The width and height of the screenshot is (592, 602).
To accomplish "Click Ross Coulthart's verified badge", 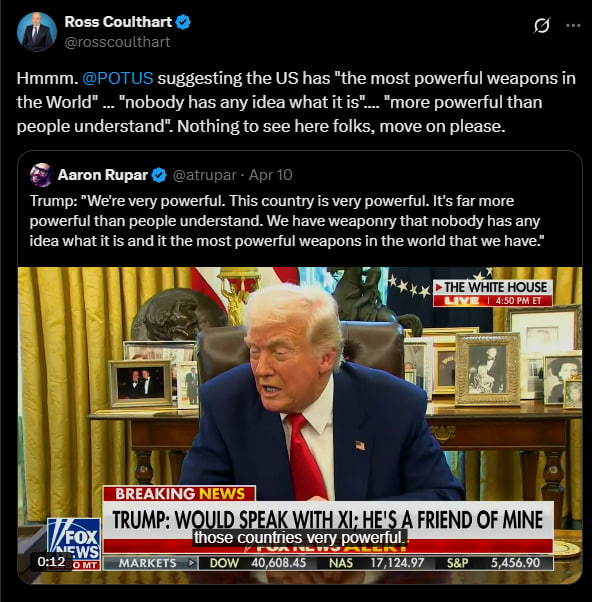I will 183,22.
